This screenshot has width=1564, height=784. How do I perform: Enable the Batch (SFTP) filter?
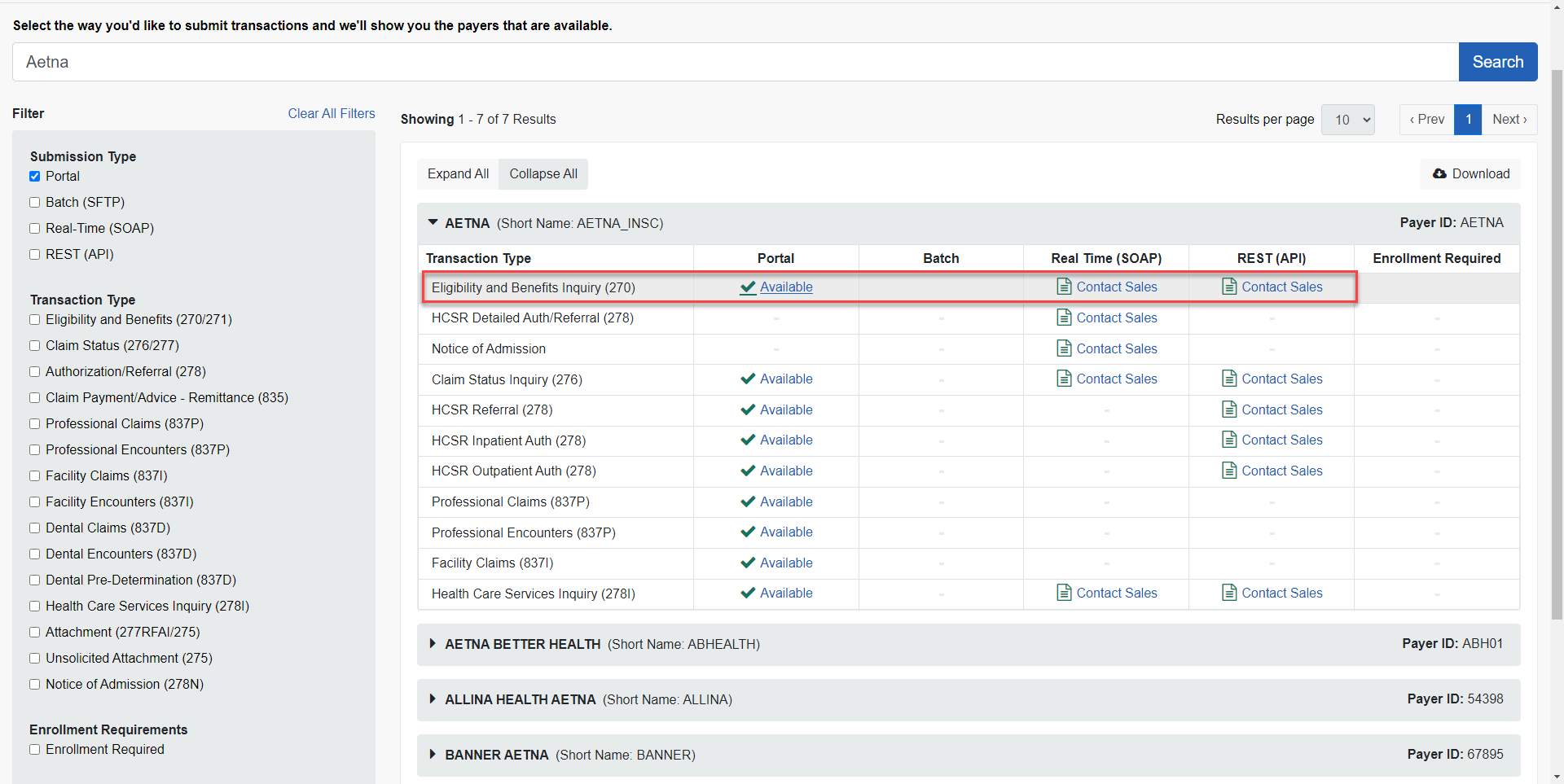[35, 203]
